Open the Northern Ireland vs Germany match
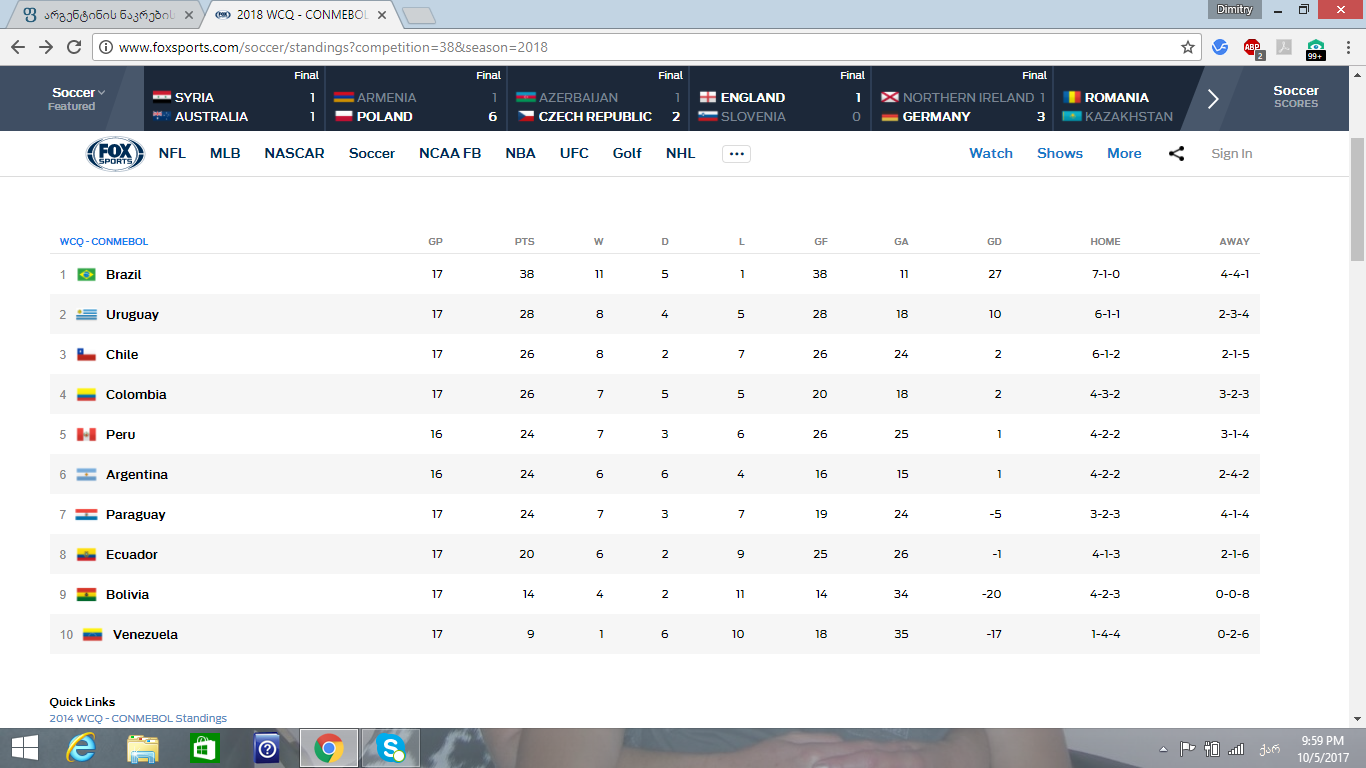Image resolution: width=1366 pixels, height=768 pixels. click(961, 98)
